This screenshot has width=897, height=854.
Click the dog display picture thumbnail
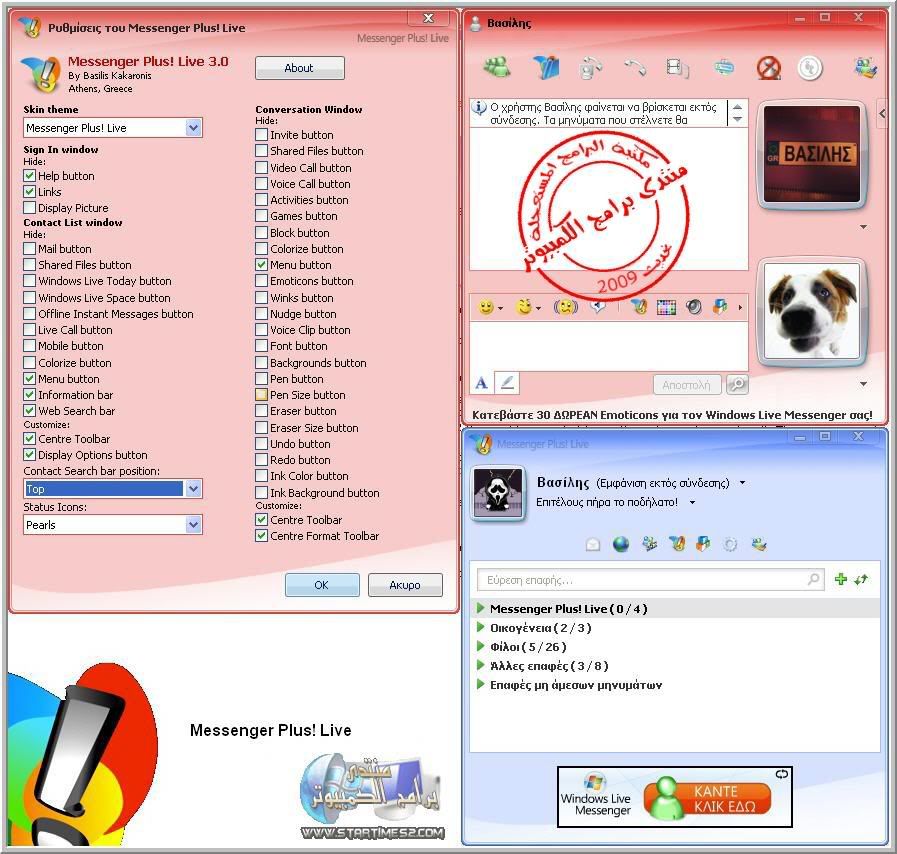[812, 311]
